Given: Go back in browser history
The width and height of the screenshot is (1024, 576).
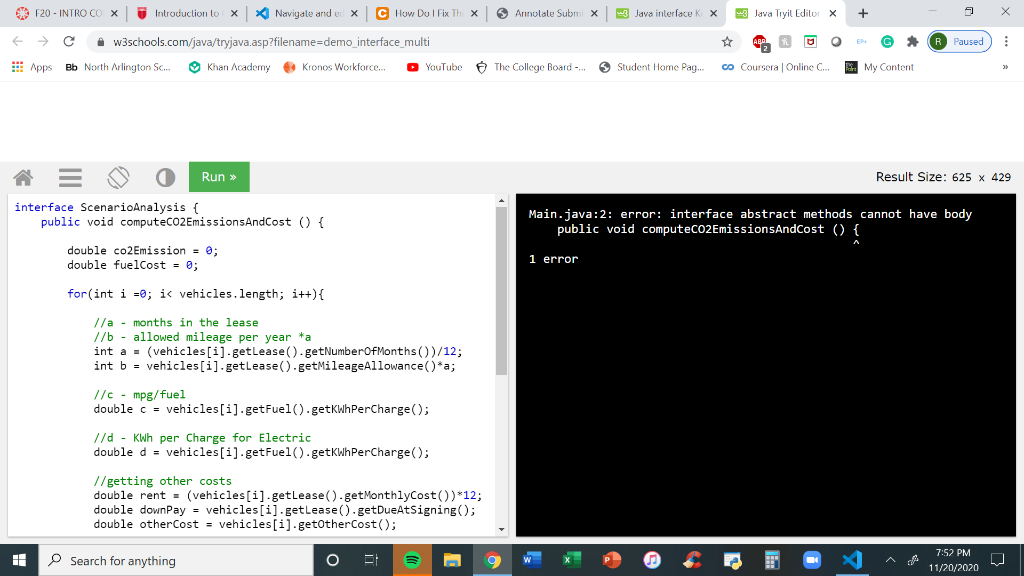Looking at the screenshot, I should [x=18, y=42].
